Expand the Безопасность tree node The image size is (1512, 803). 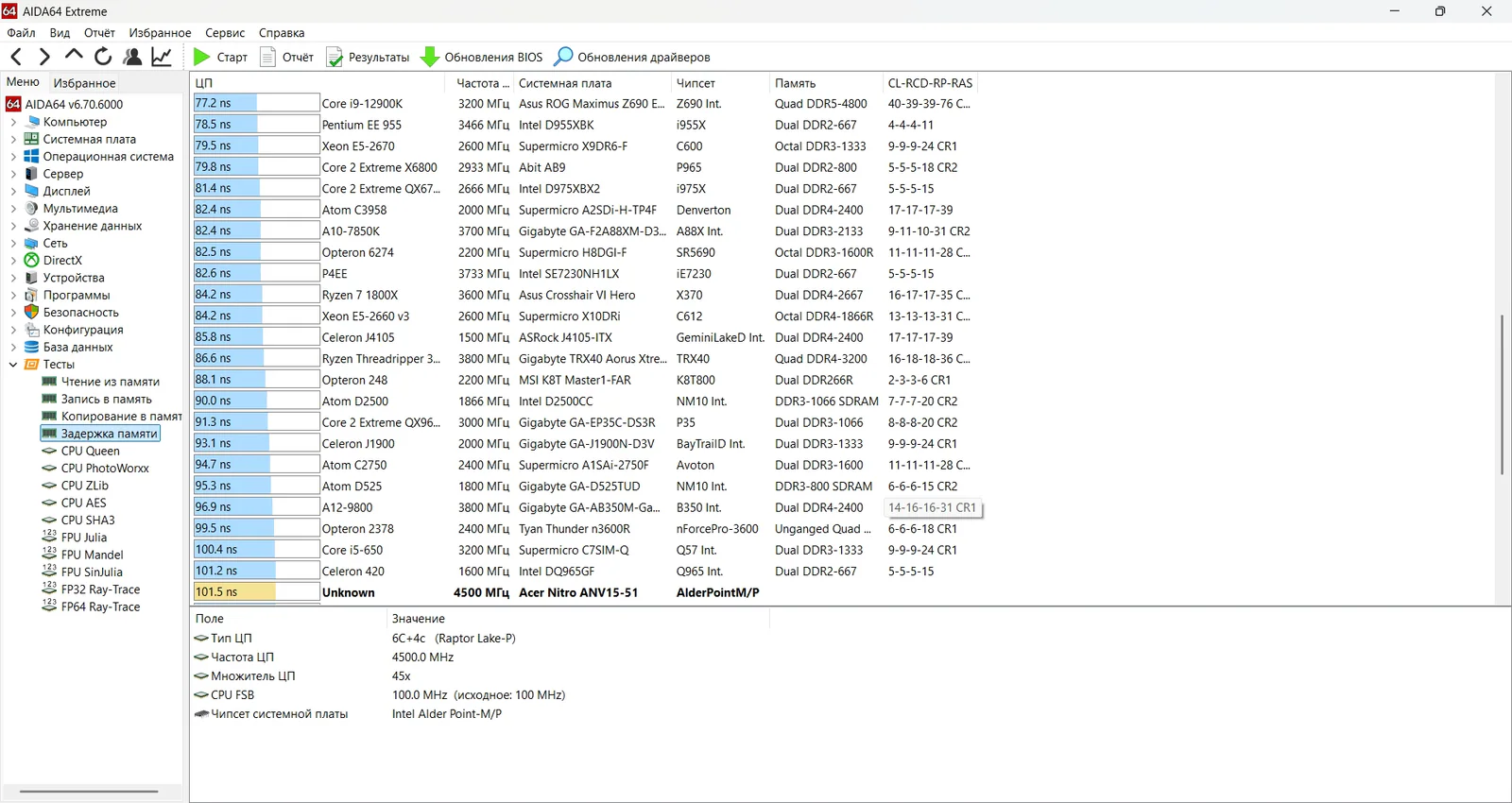pyautogui.click(x=13, y=313)
